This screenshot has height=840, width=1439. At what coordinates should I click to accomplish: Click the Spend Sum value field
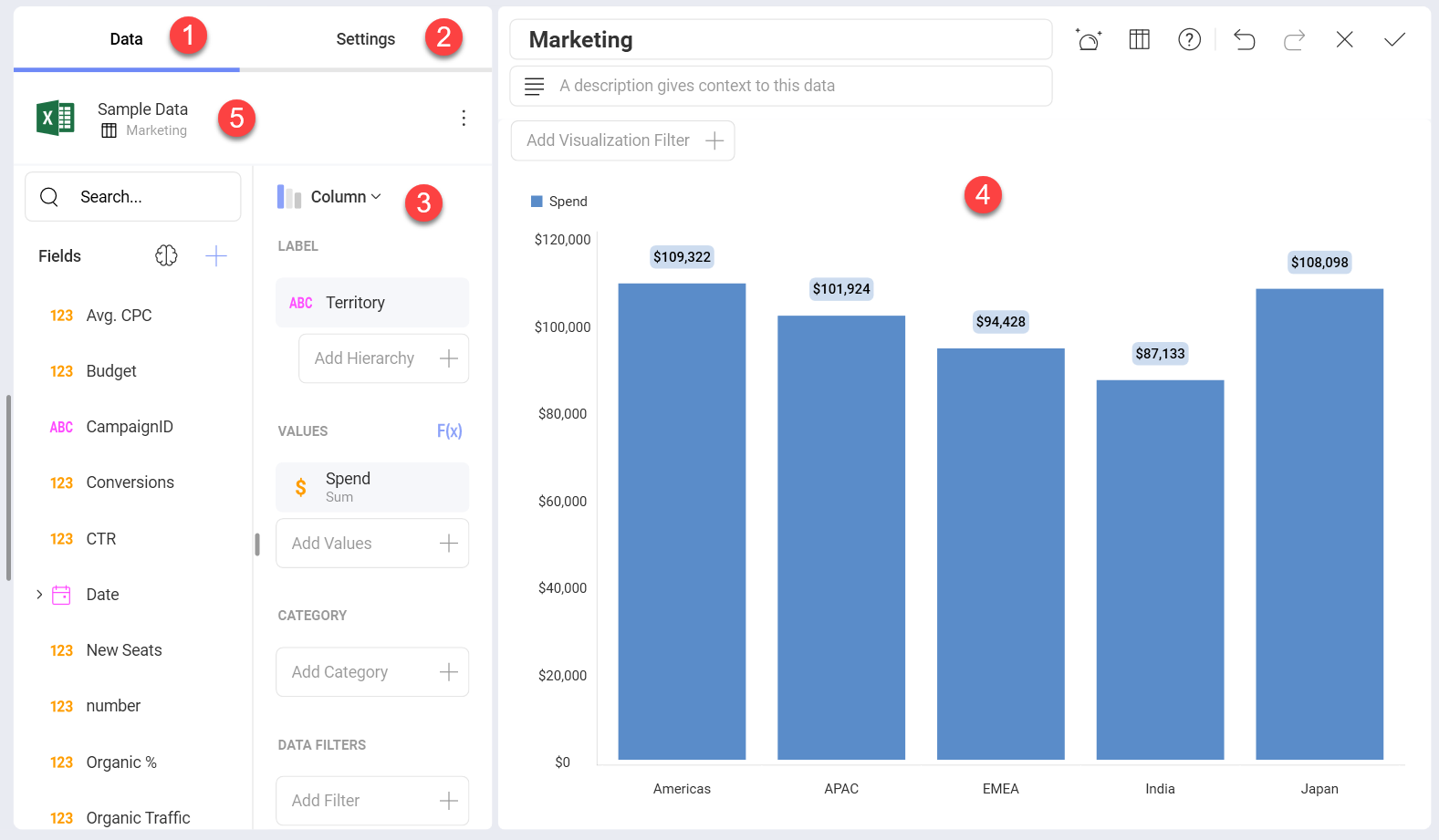coord(372,487)
